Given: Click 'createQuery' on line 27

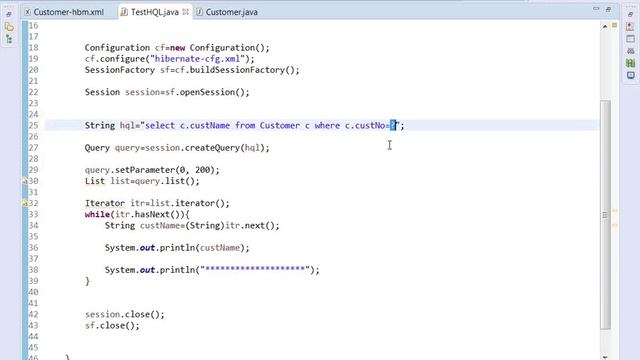Looking at the screenshot, I should [x=212, y=148].
